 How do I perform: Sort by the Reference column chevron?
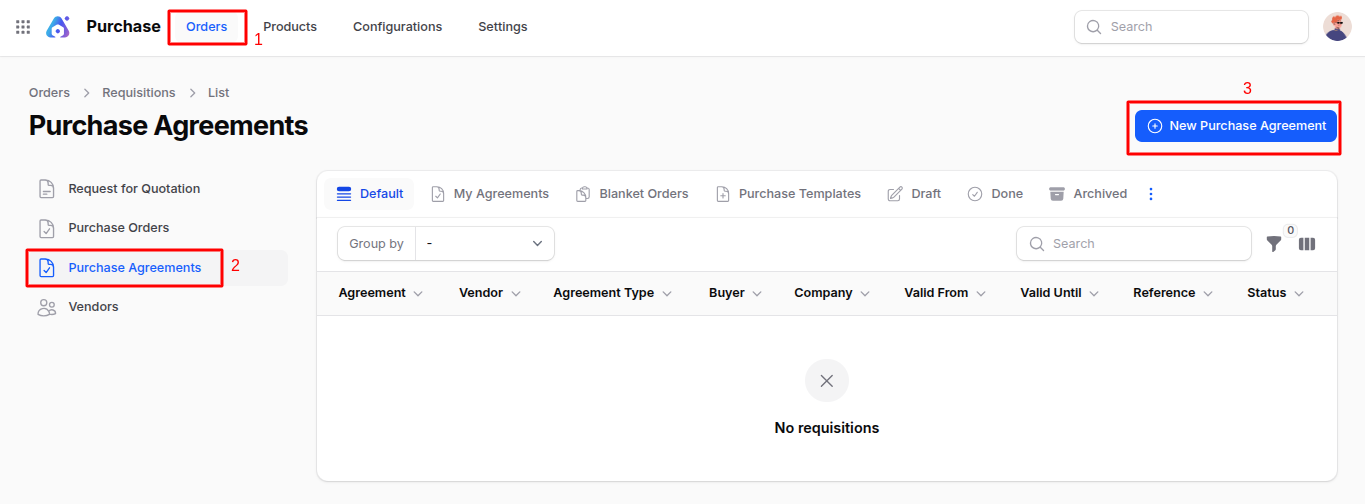(x=1208, y=294)
